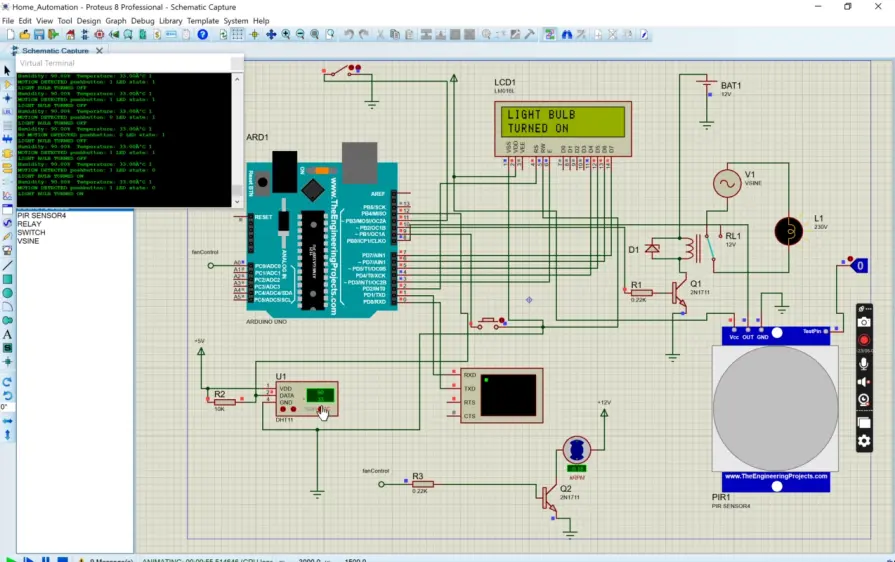Click the Open Project folder icon

coord(25,35)
